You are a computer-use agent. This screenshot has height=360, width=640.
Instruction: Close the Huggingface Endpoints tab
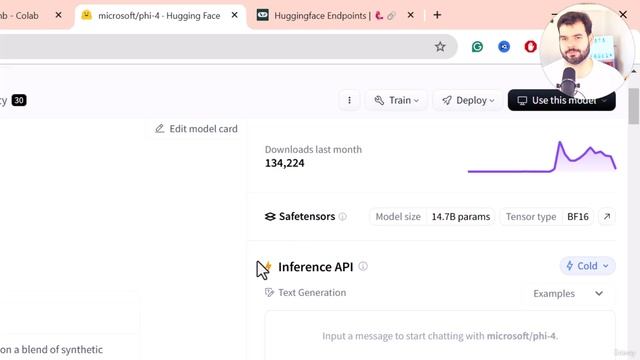coord(410,15)
